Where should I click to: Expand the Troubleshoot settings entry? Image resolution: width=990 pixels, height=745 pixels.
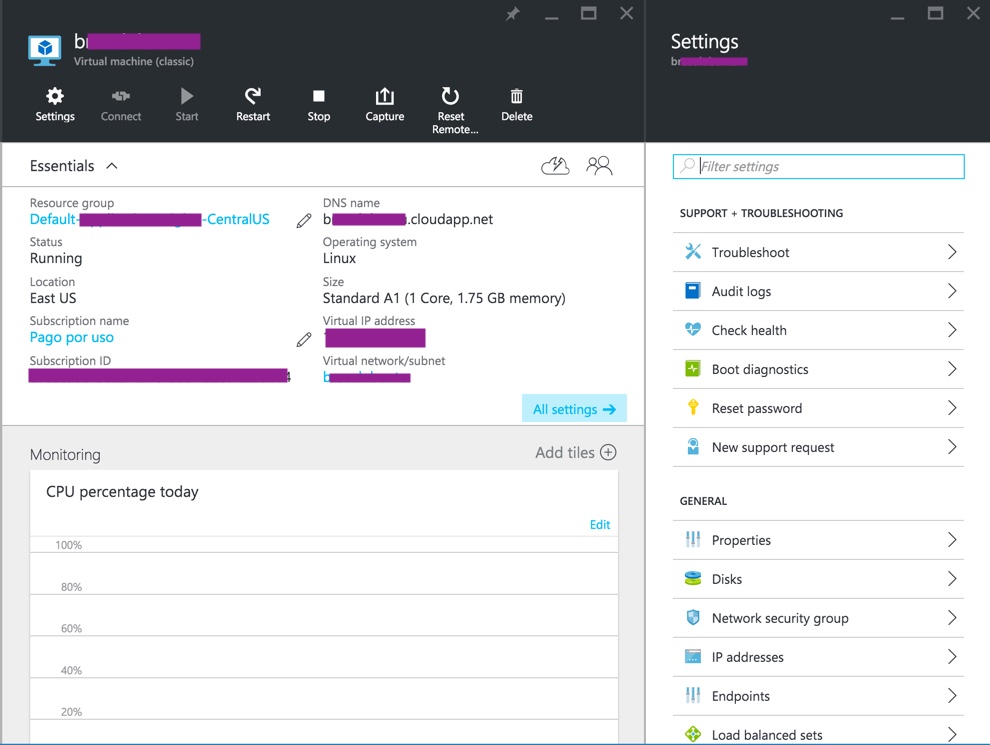tap(951, 252)
